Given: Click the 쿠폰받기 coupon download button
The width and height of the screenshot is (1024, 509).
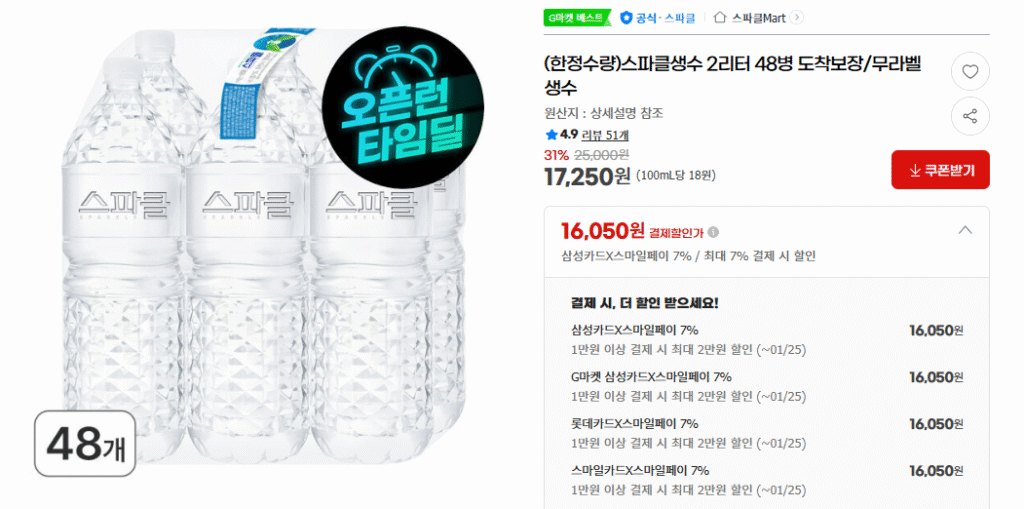Looking at the screenshot, I should coord(940,170).
